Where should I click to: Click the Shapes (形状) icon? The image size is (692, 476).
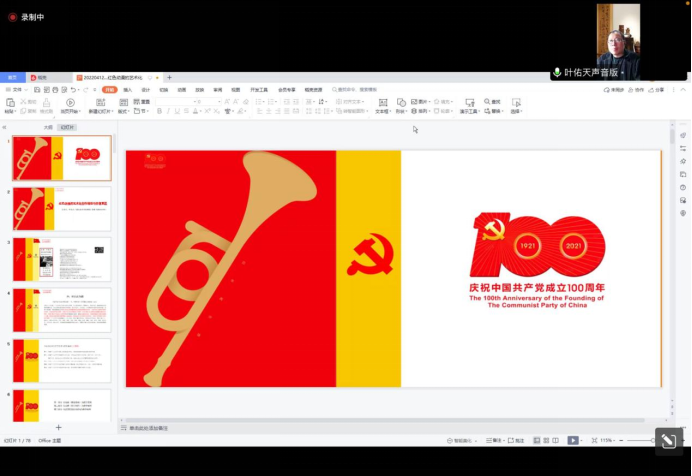click(401, 102)
